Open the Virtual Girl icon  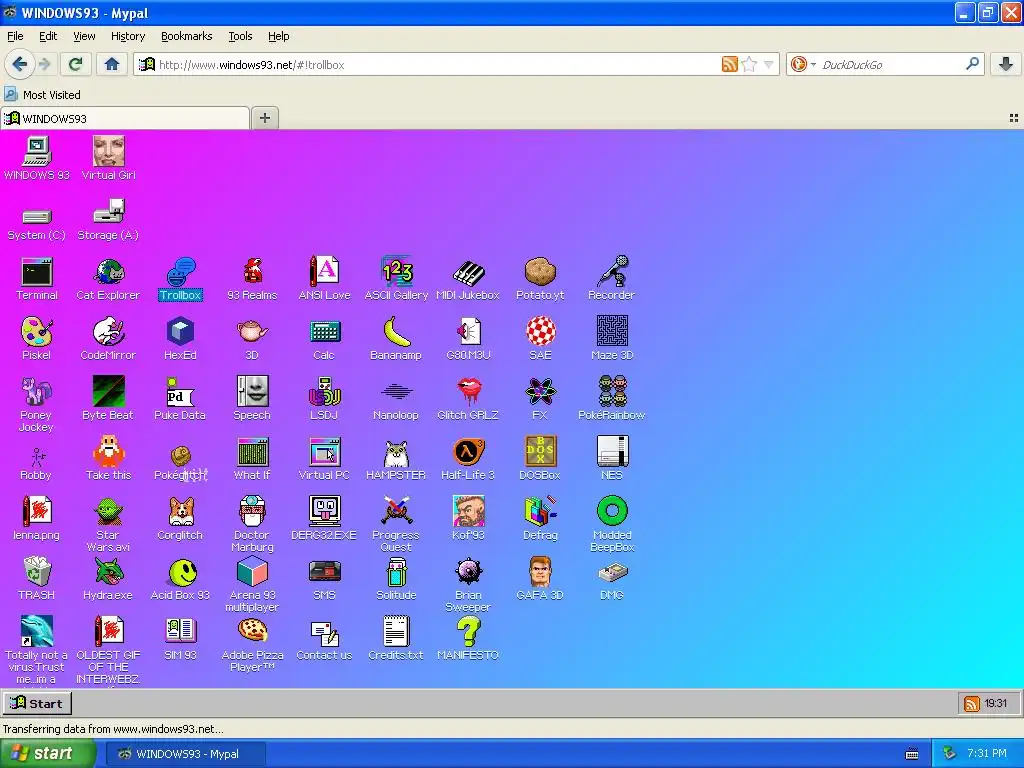tap(108, 158)
